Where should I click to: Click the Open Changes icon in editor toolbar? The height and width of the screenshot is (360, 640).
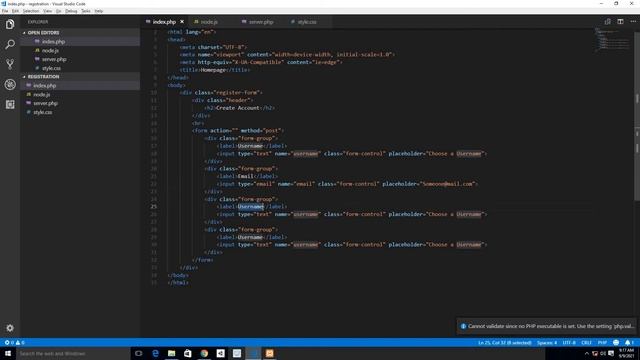[x=607, y=22]
